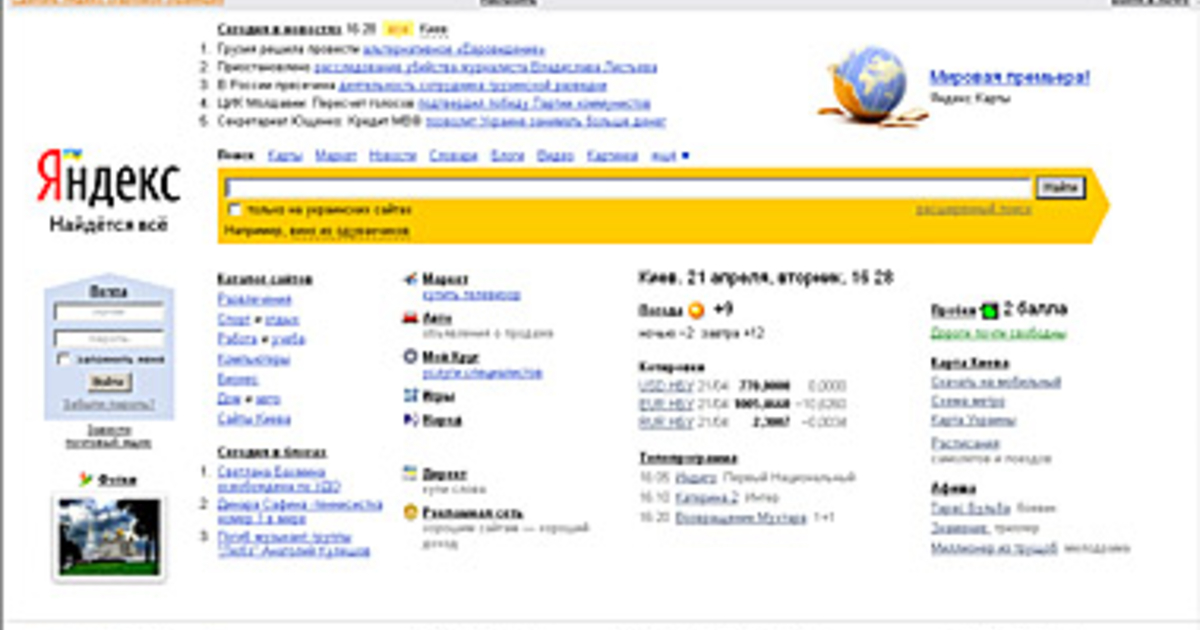Click the Yandex Market icon

(410, 279)
